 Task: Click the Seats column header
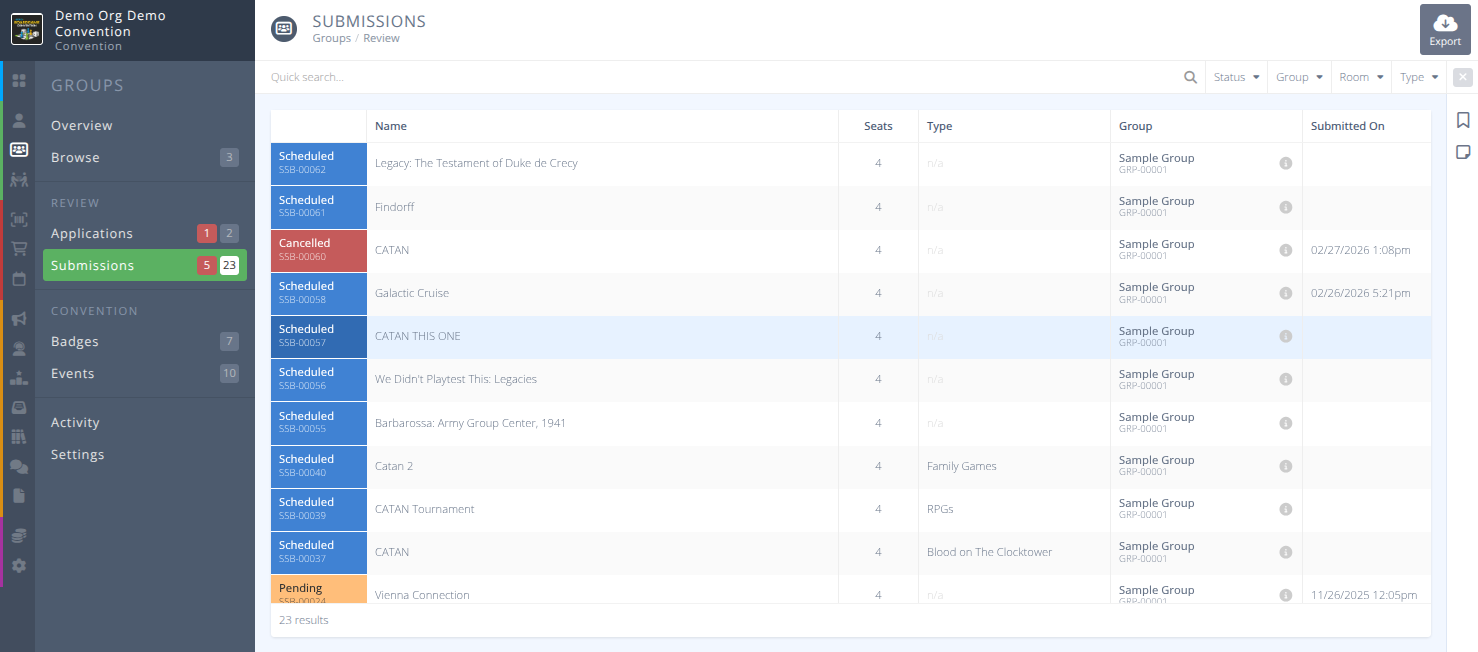click(878, 126)
